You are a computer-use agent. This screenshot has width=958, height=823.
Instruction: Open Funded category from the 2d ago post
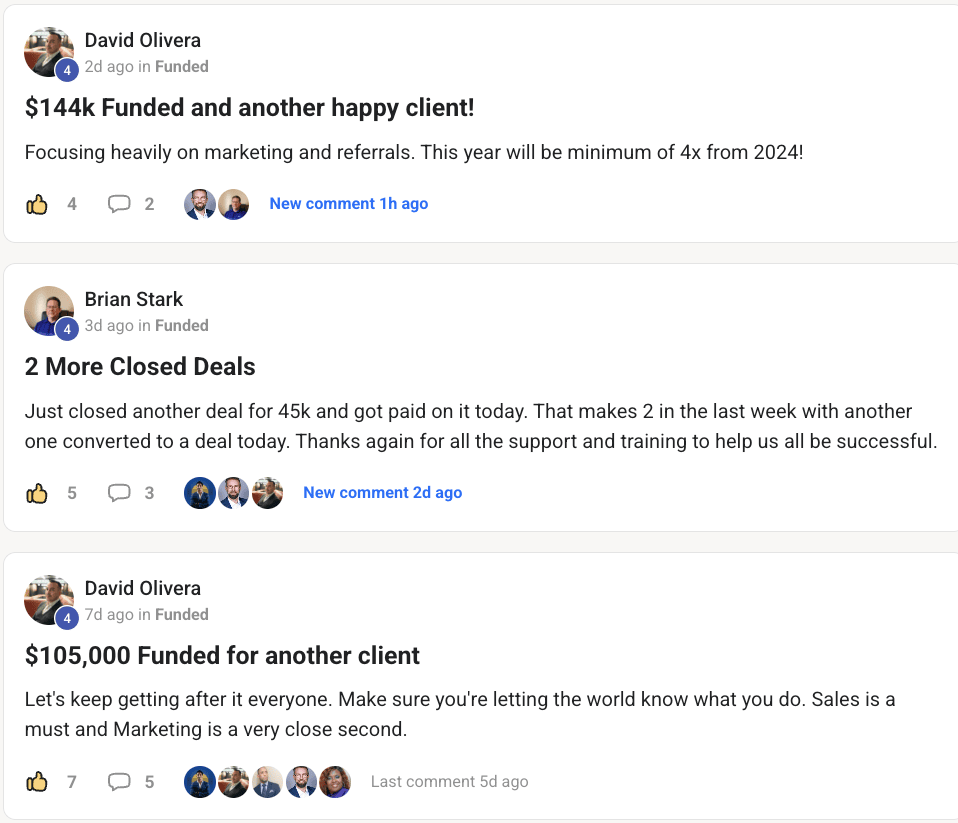click(182, 67)
